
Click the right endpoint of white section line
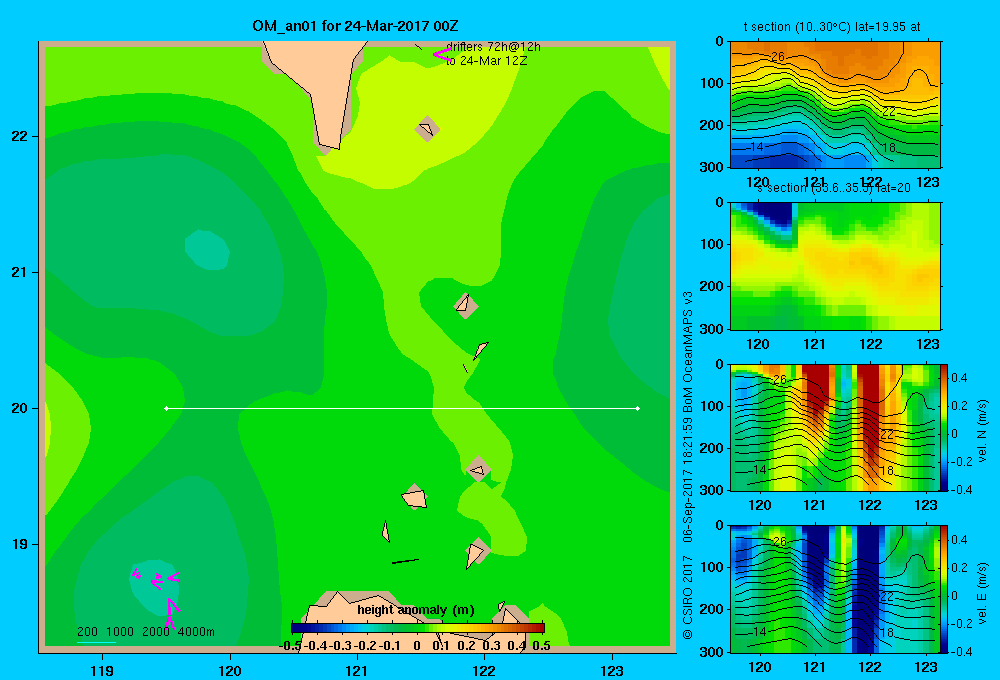638,408
